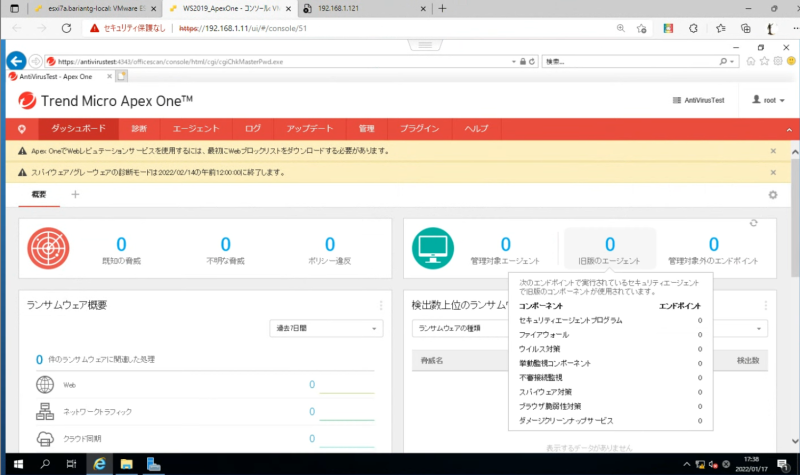
Task: Click the IE smiley feedback icon
Action: coord(791,61)
